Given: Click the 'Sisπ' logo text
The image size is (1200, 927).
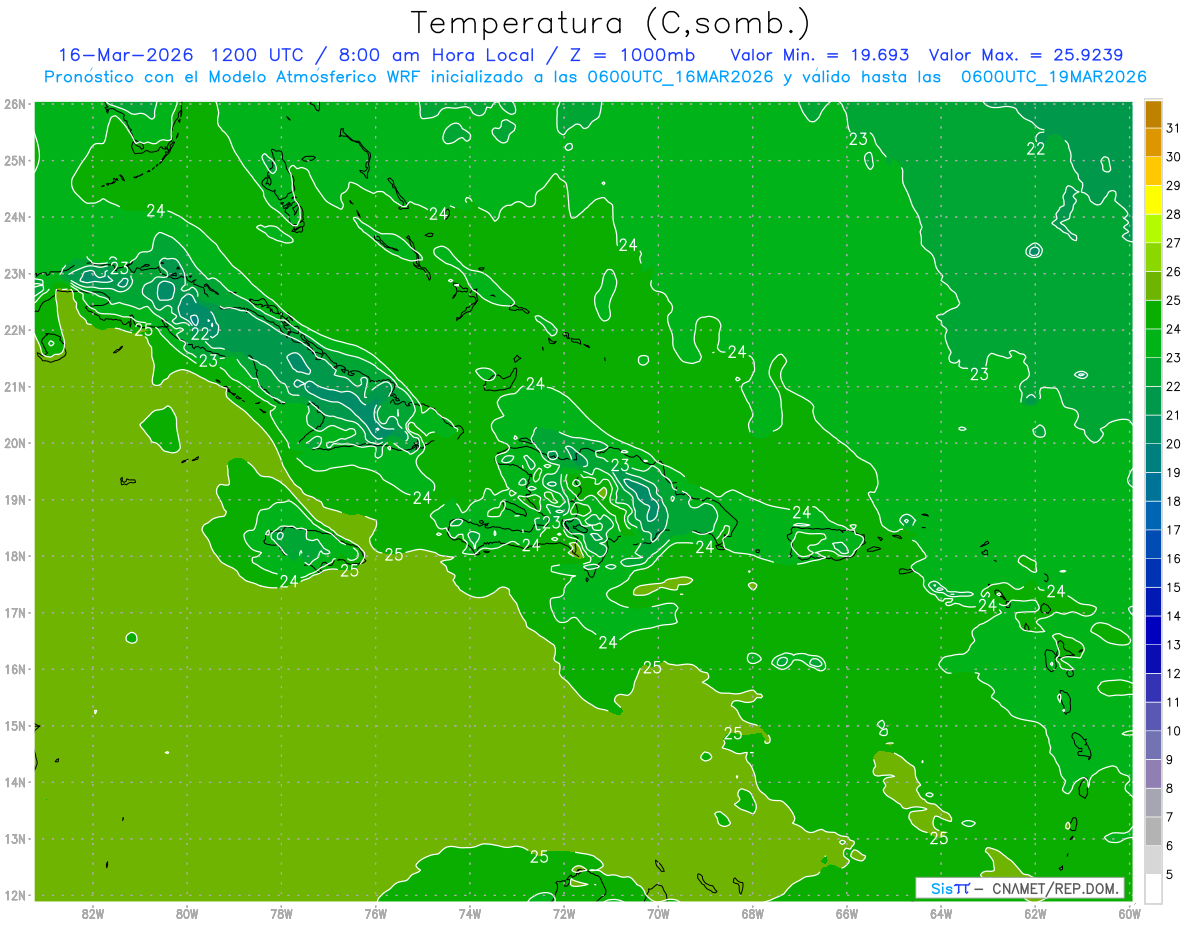Looking at the screenshot, I should pos(949,888).
